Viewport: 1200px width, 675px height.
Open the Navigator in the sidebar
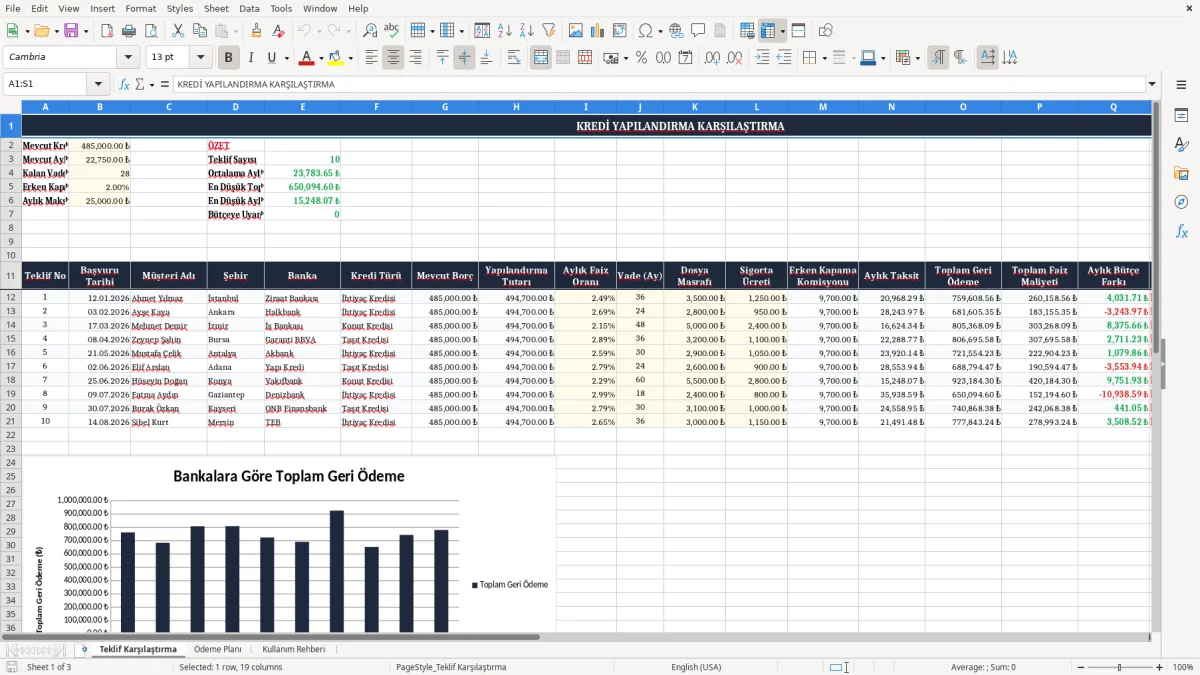1181,202
